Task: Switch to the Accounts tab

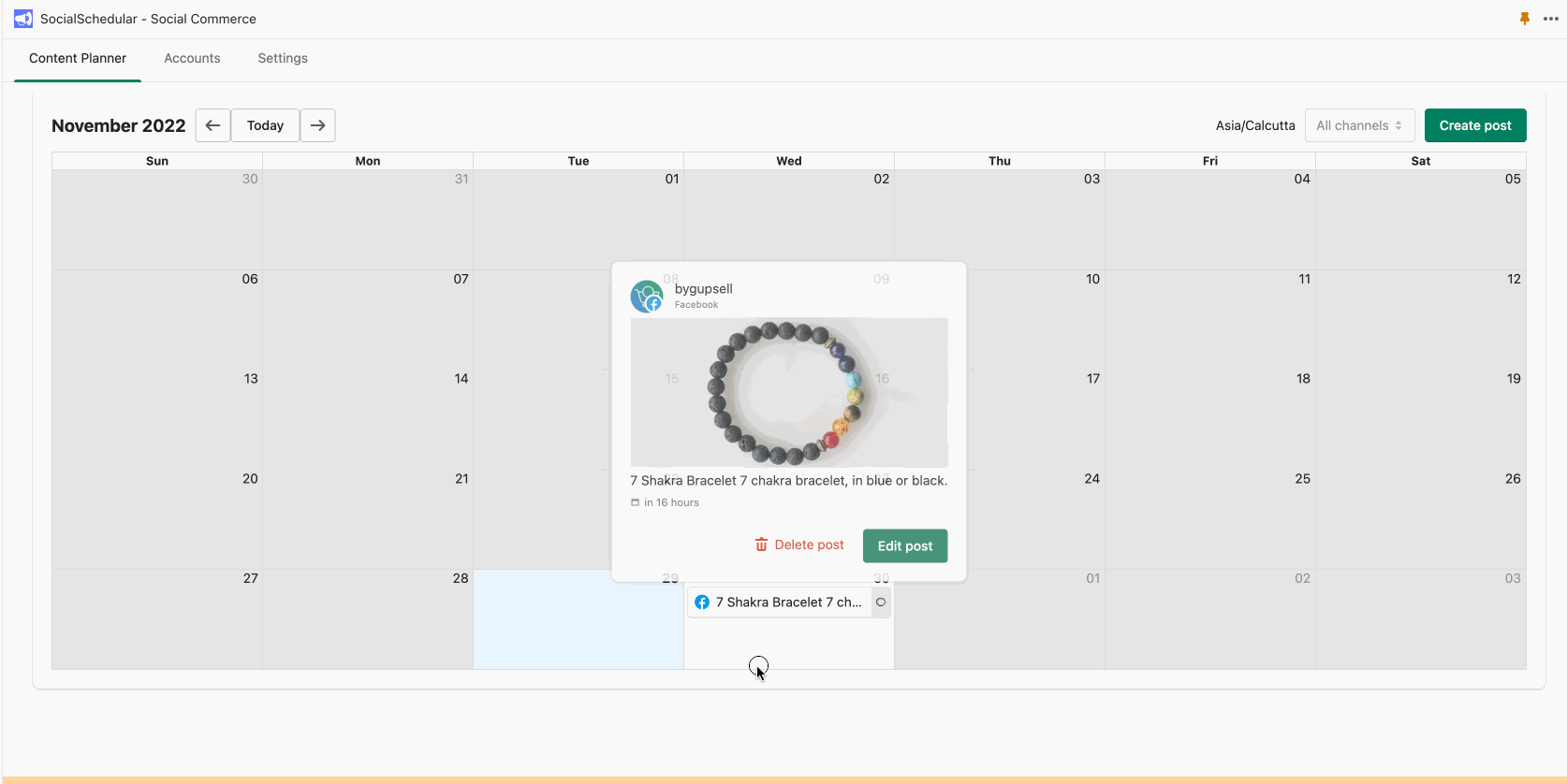Action: (192, 58)
